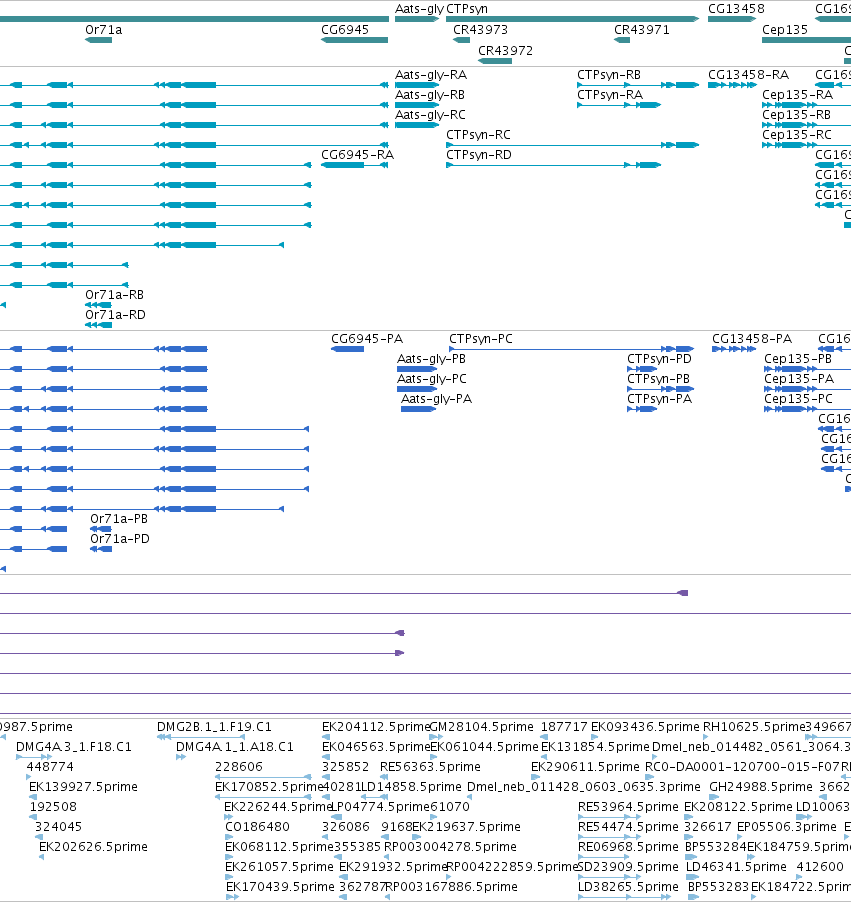The image size is (851, 902).
Task: Select transcript CG6945-RA label
Action: point(357,155)
